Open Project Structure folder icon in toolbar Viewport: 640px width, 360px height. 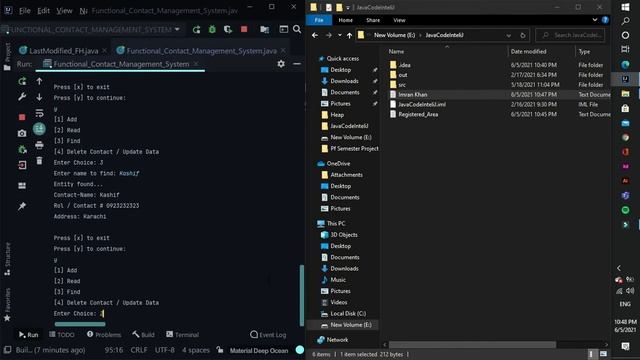[x=264, y=29]
